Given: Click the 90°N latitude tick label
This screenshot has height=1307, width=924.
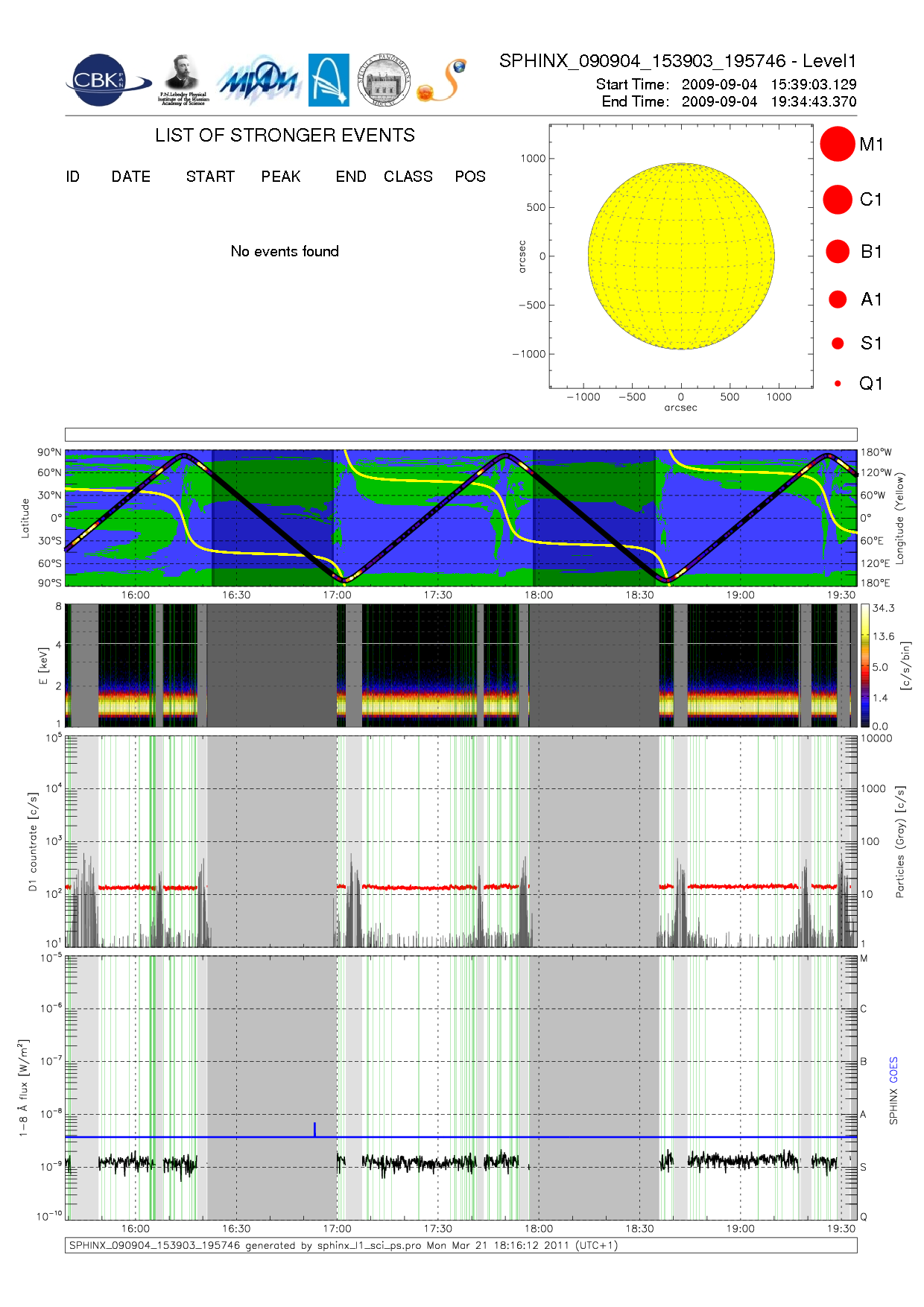Looking at the screenshot, I should [x=50, y=452].
